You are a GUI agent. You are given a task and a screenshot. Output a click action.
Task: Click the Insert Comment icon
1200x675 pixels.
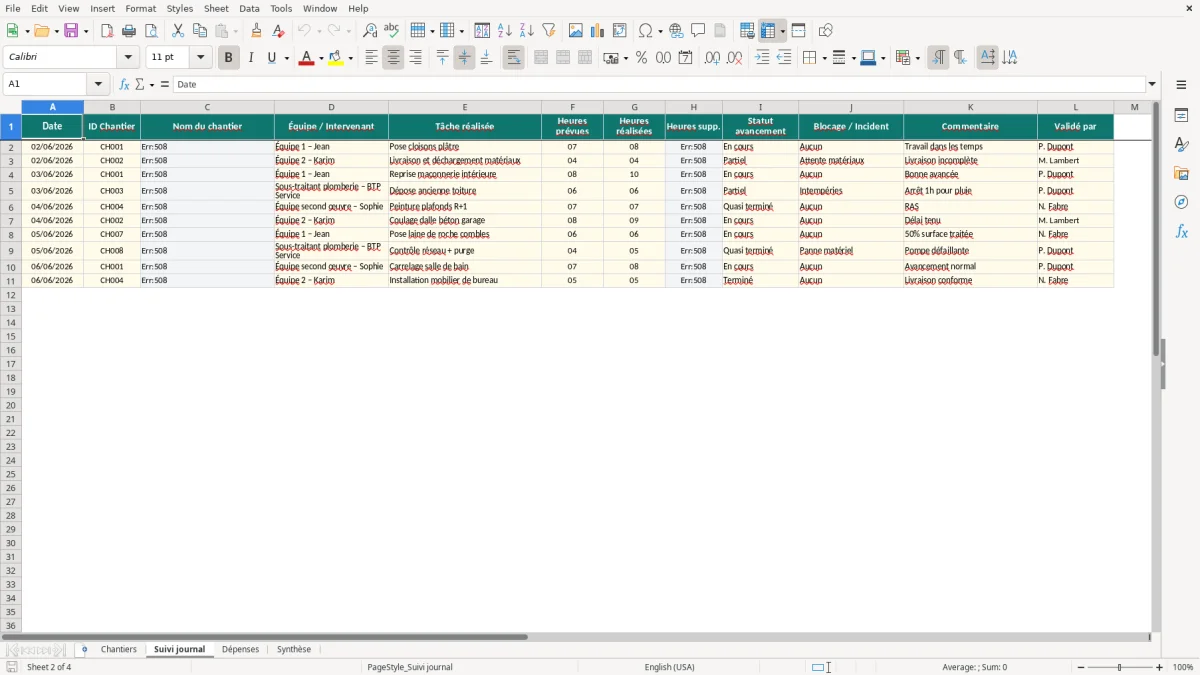point(698,31)
